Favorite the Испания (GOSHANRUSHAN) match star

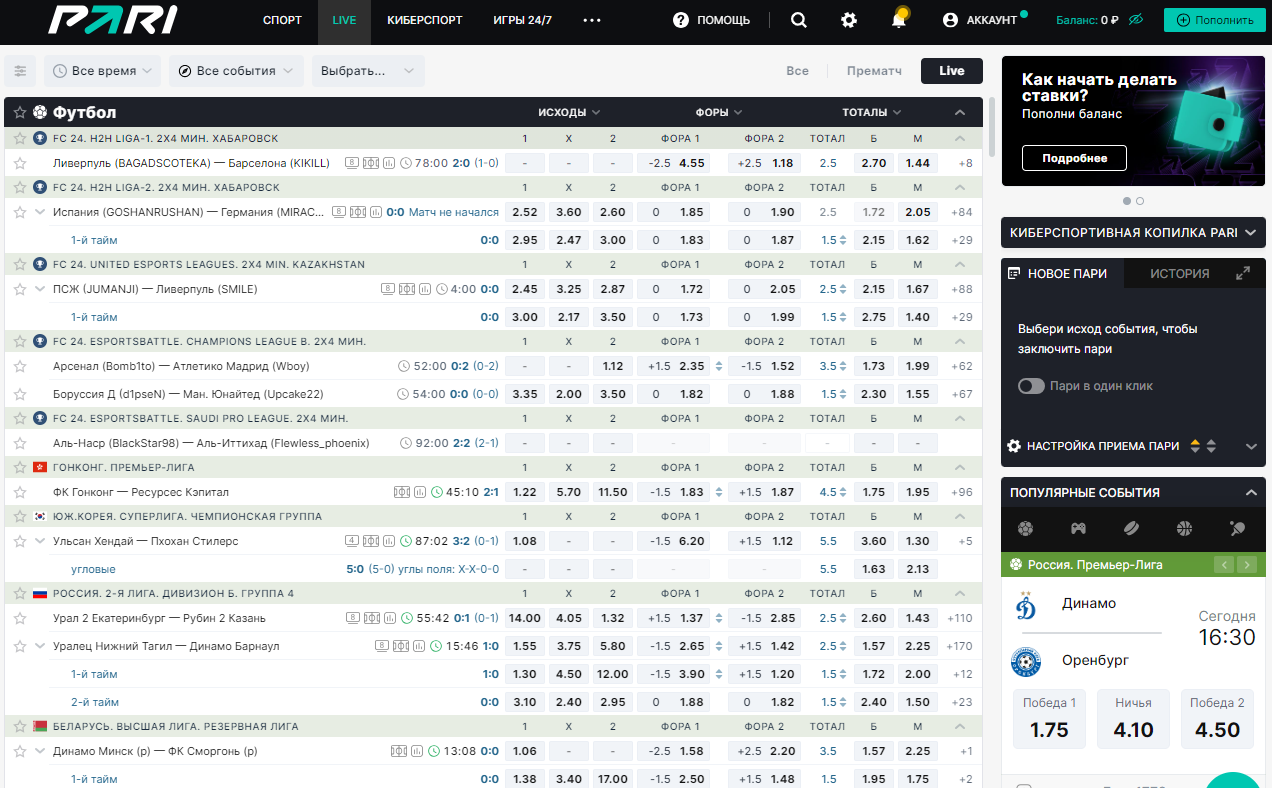click(20, 212)
